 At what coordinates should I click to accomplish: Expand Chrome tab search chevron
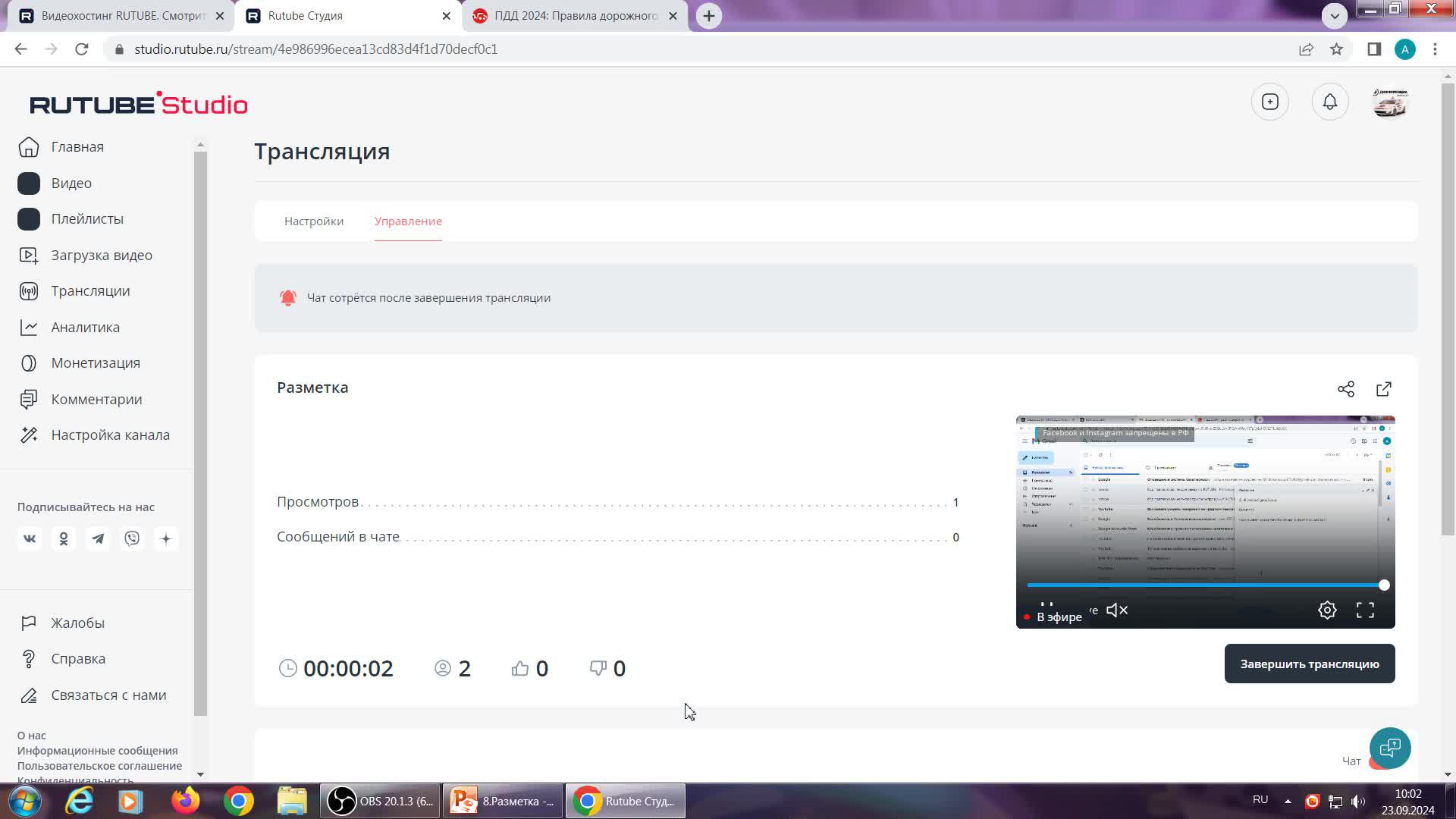pyautogui.click(x=1334, y=15)
